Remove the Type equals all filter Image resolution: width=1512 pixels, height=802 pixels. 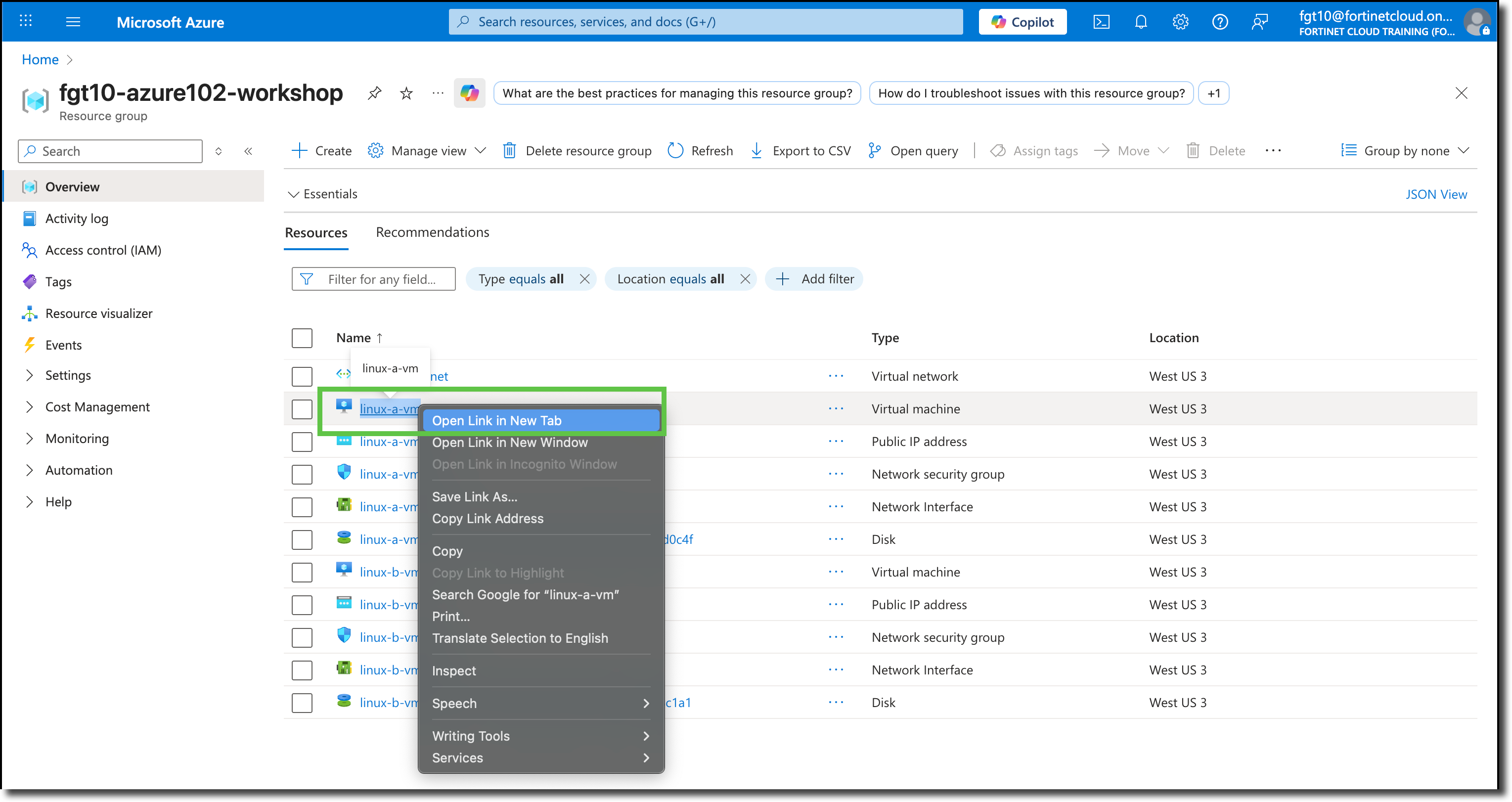[x=584, y=279]
